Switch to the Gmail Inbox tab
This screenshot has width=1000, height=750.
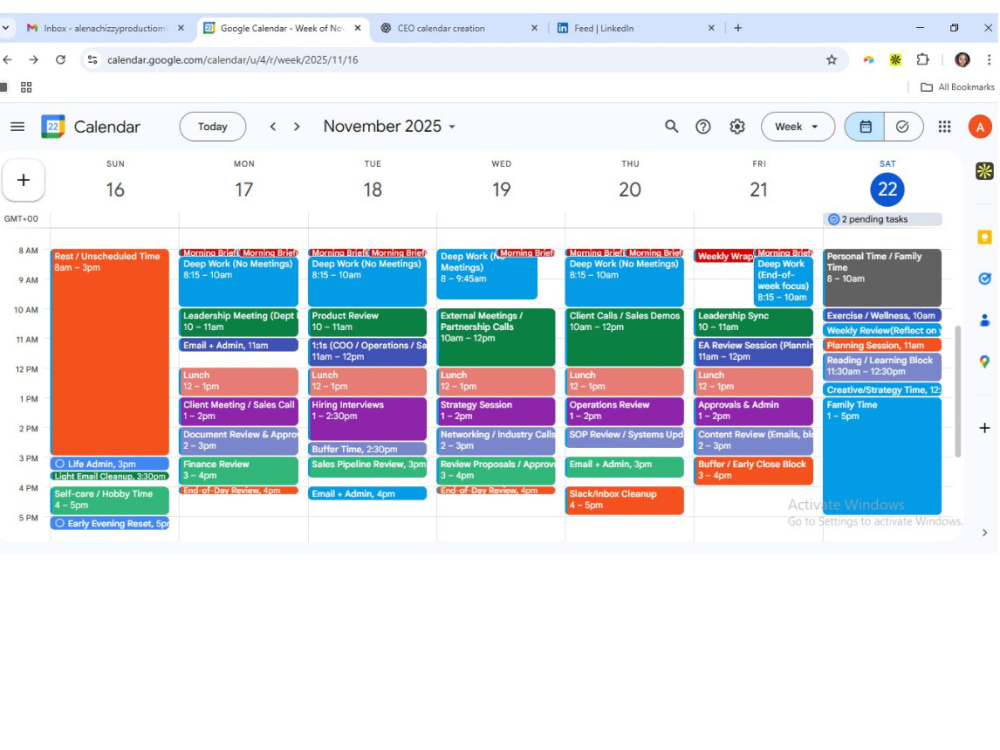104,28
